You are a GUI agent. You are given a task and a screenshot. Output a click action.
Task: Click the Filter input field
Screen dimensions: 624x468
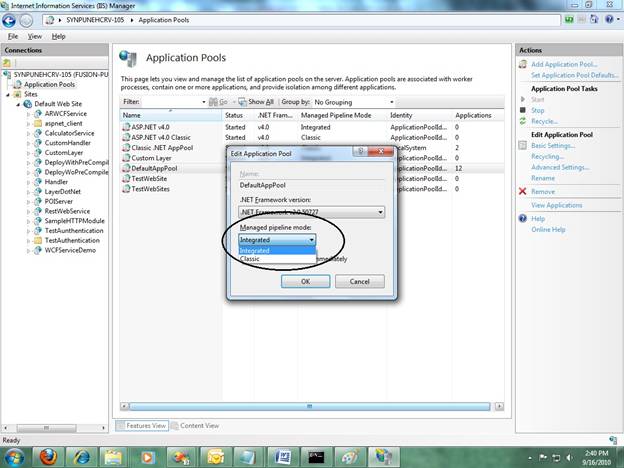coord(170,102)
